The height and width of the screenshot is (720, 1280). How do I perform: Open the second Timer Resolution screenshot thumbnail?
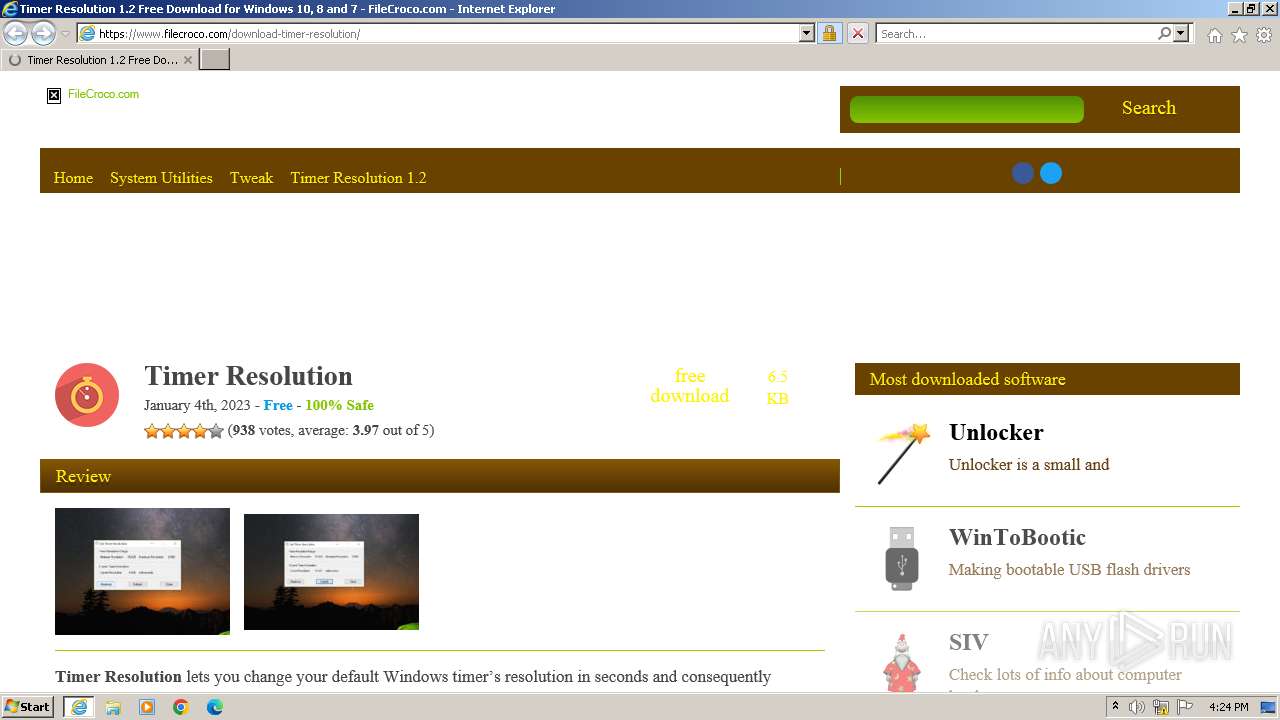(x=331, y=572)
